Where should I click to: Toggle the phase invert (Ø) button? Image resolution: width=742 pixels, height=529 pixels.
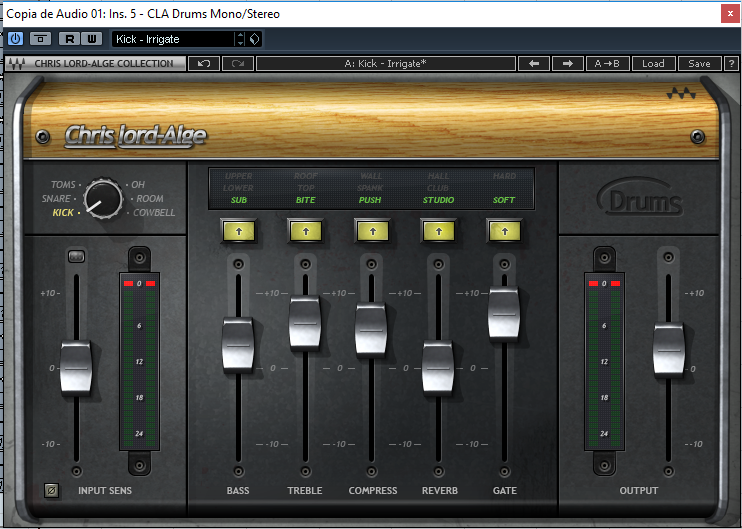click(x=51, y=491)
